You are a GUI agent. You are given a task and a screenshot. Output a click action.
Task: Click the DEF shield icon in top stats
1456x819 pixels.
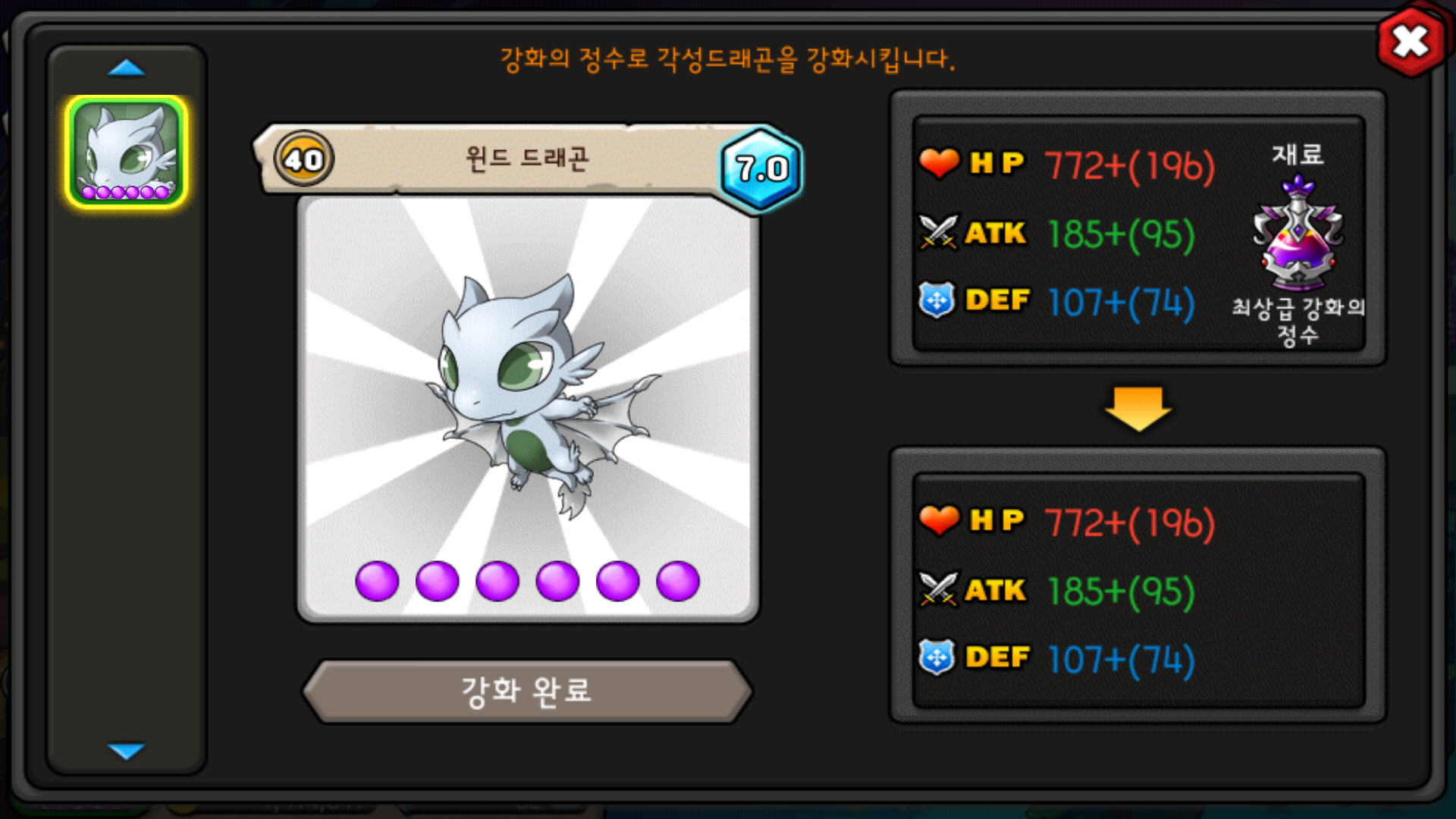937,300
